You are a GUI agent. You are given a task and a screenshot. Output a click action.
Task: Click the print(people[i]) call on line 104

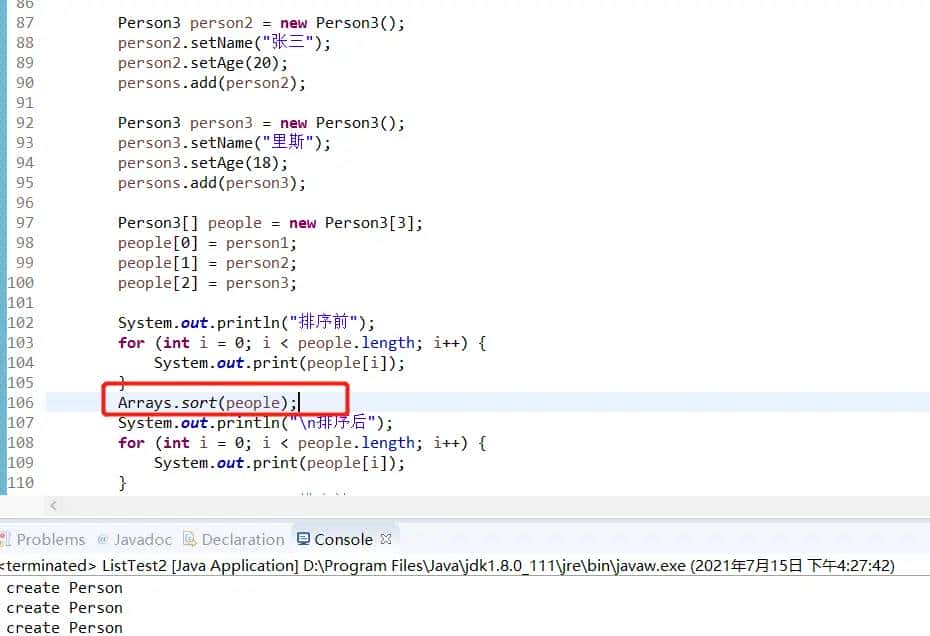click(x=279, y=362)
